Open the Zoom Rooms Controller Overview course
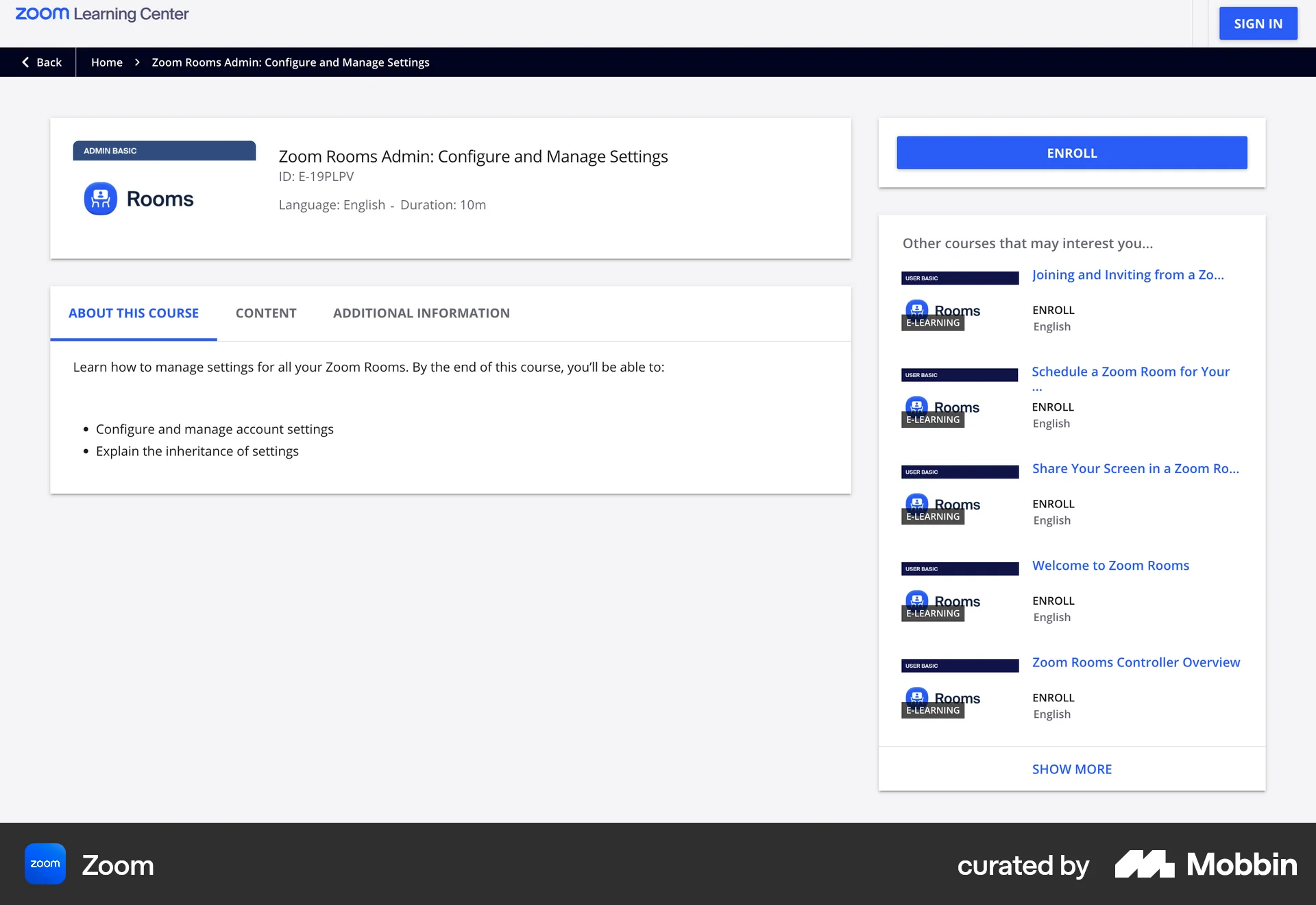The image size is (1316, 905). pyautogui.click(x=1136, y=662)
